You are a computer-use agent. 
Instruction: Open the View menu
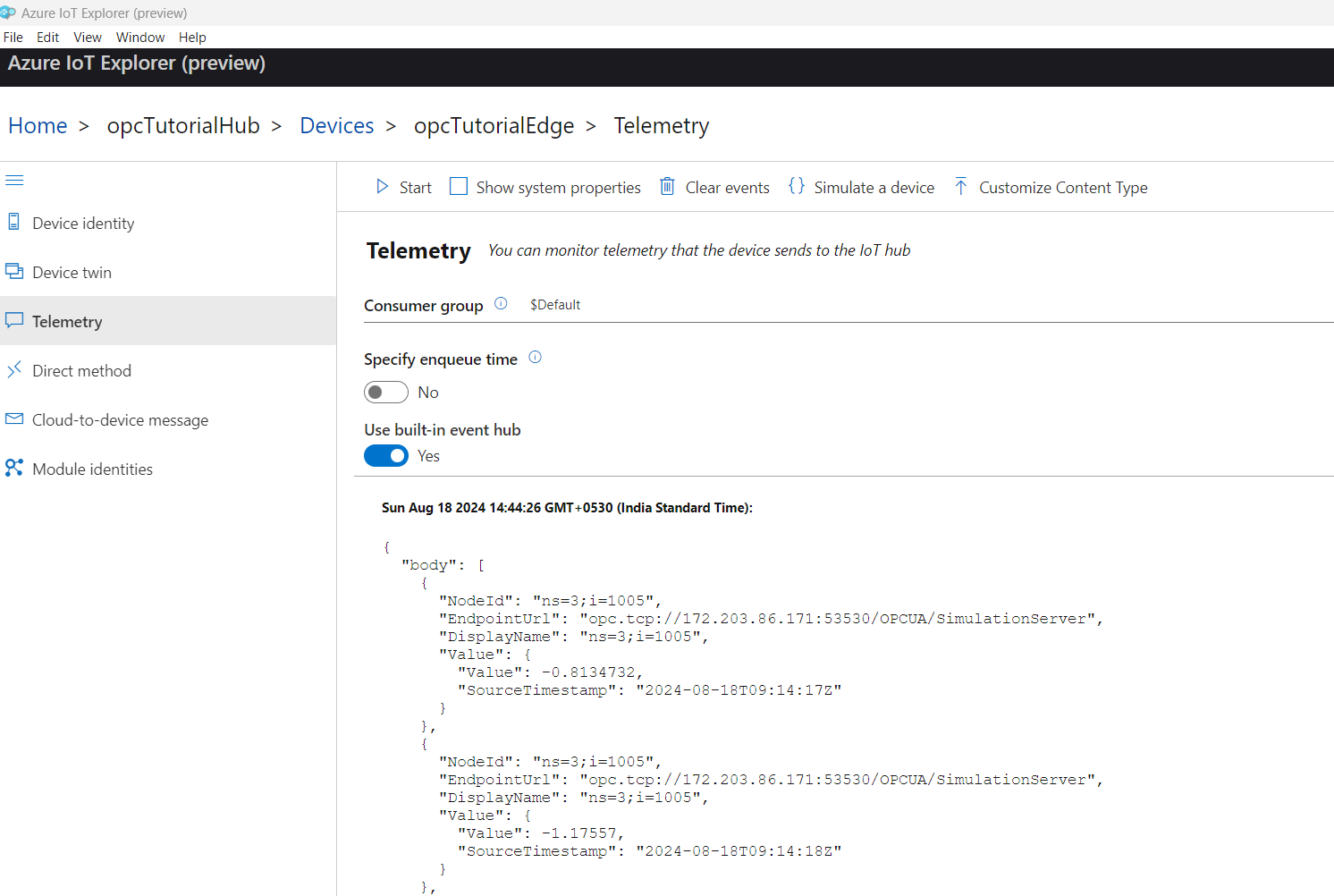88,38
